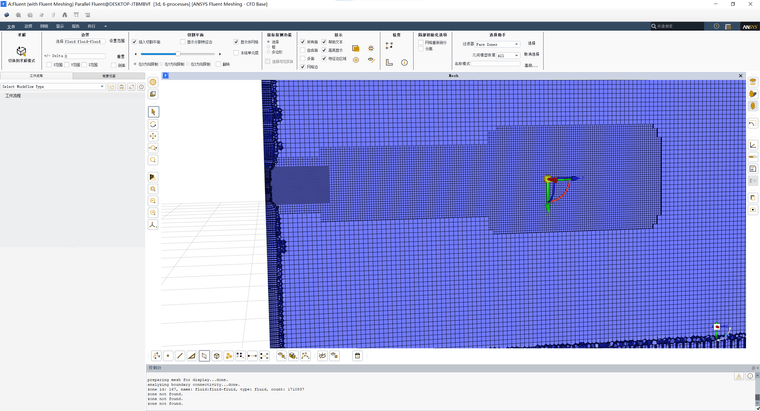Viewport: 760px width, 411px height.
Task: Click the Delta input field
Action: point(84,56)
